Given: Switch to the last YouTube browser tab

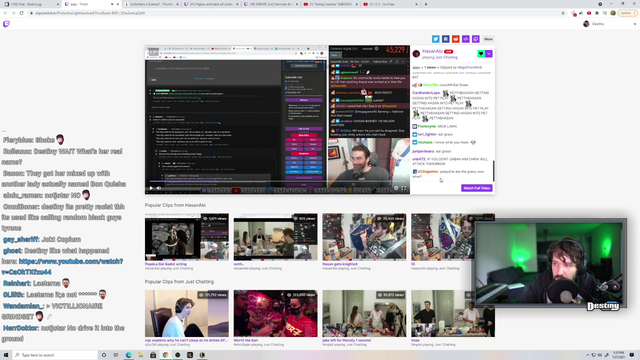Looking at the screenshot, I should click(x=390, y=4).
